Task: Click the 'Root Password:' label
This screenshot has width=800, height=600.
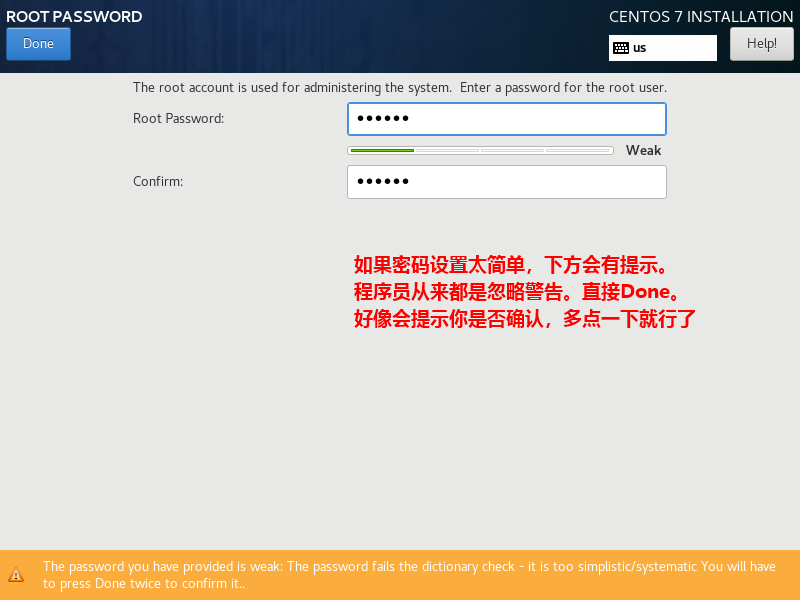Action: coord(179,118)
